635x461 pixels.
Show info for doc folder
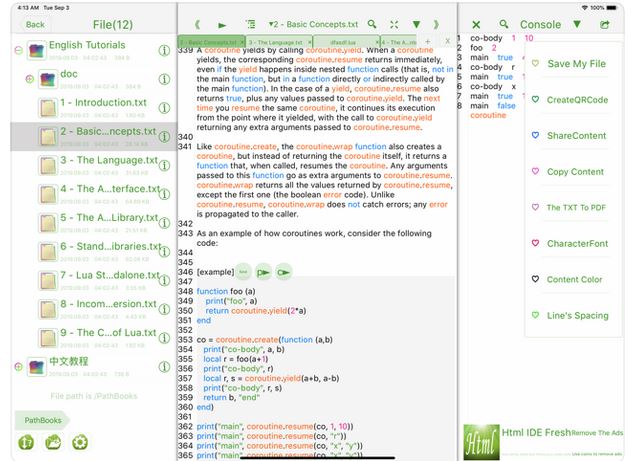[164, 79]
